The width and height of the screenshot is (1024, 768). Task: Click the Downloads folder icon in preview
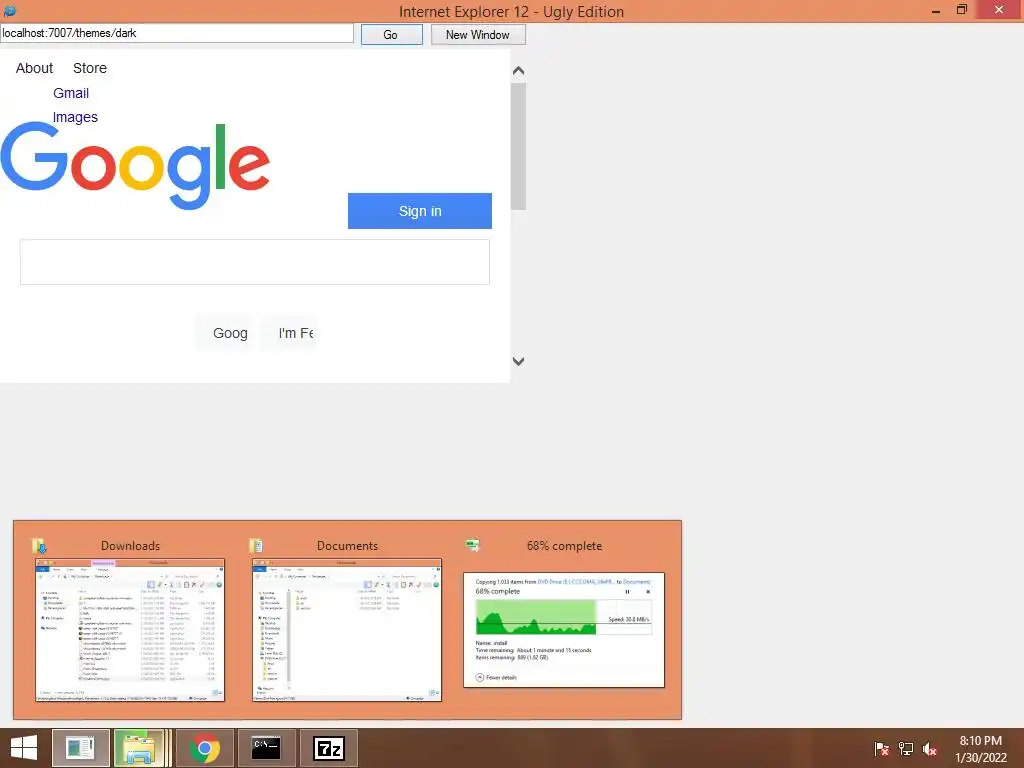coord(39,545)
